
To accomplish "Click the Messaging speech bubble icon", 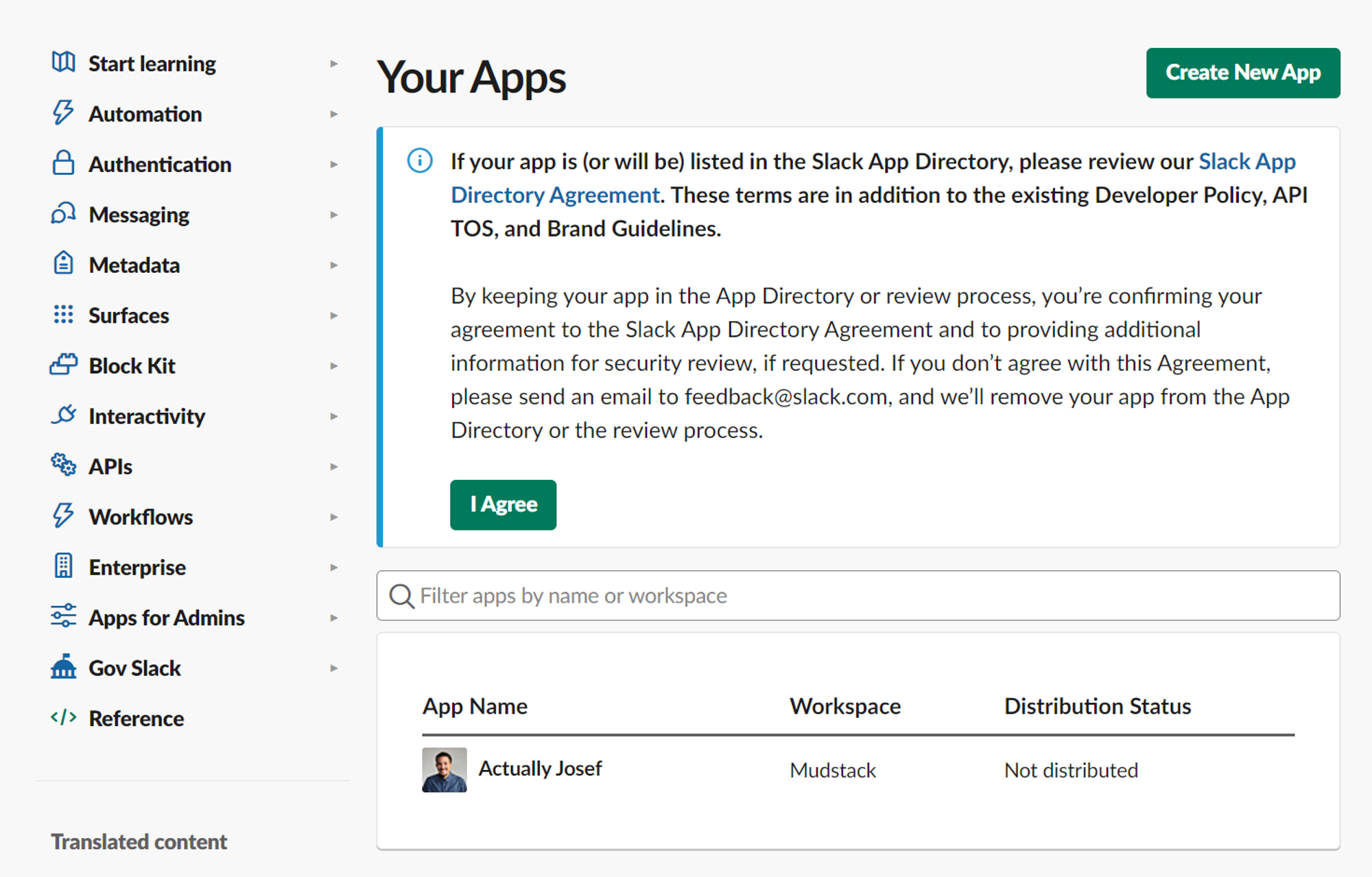I will (62, 214).
